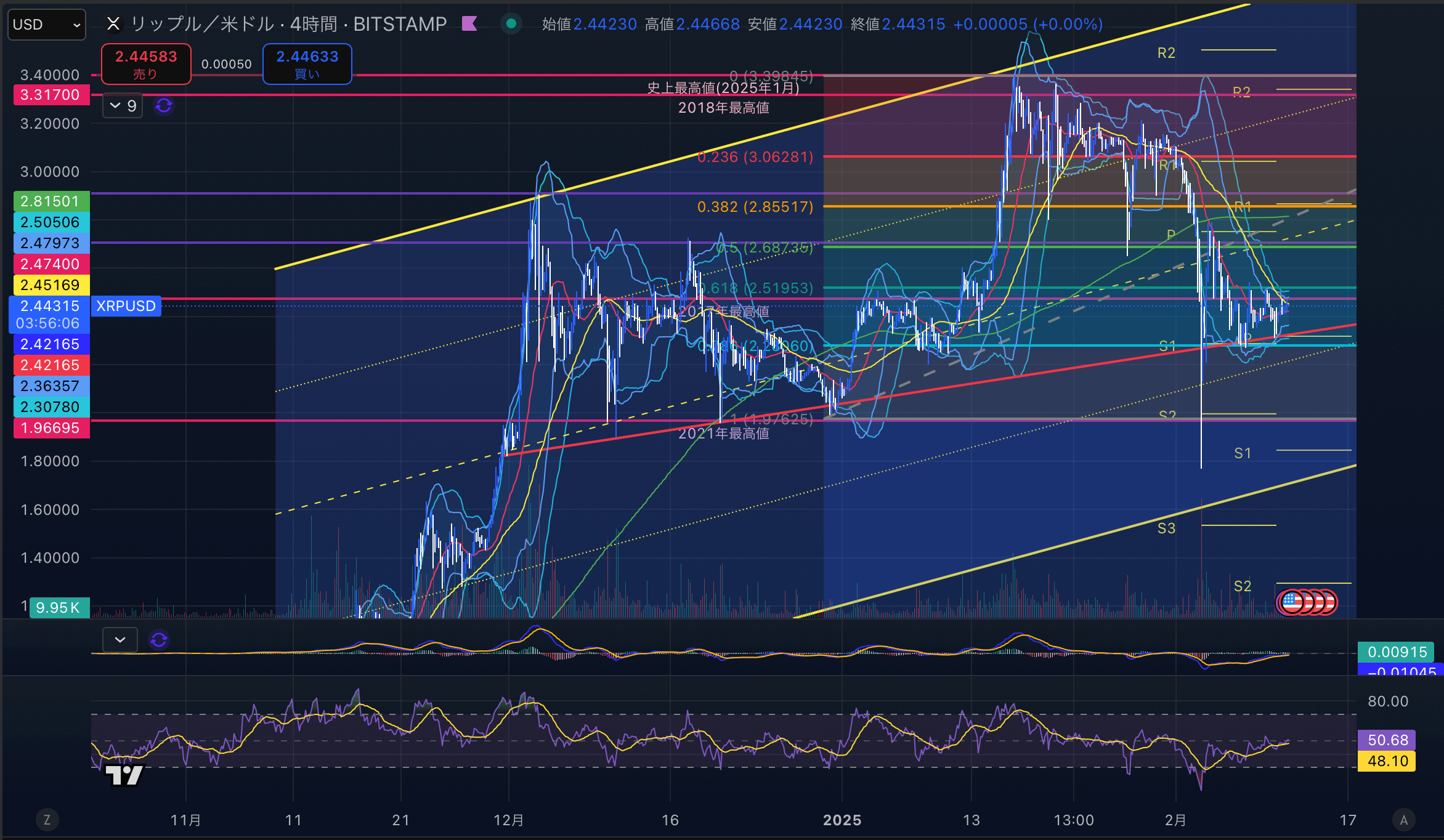Open the USD currency dropdown
Screen dimensions: 1444x840
coord(47,25)
